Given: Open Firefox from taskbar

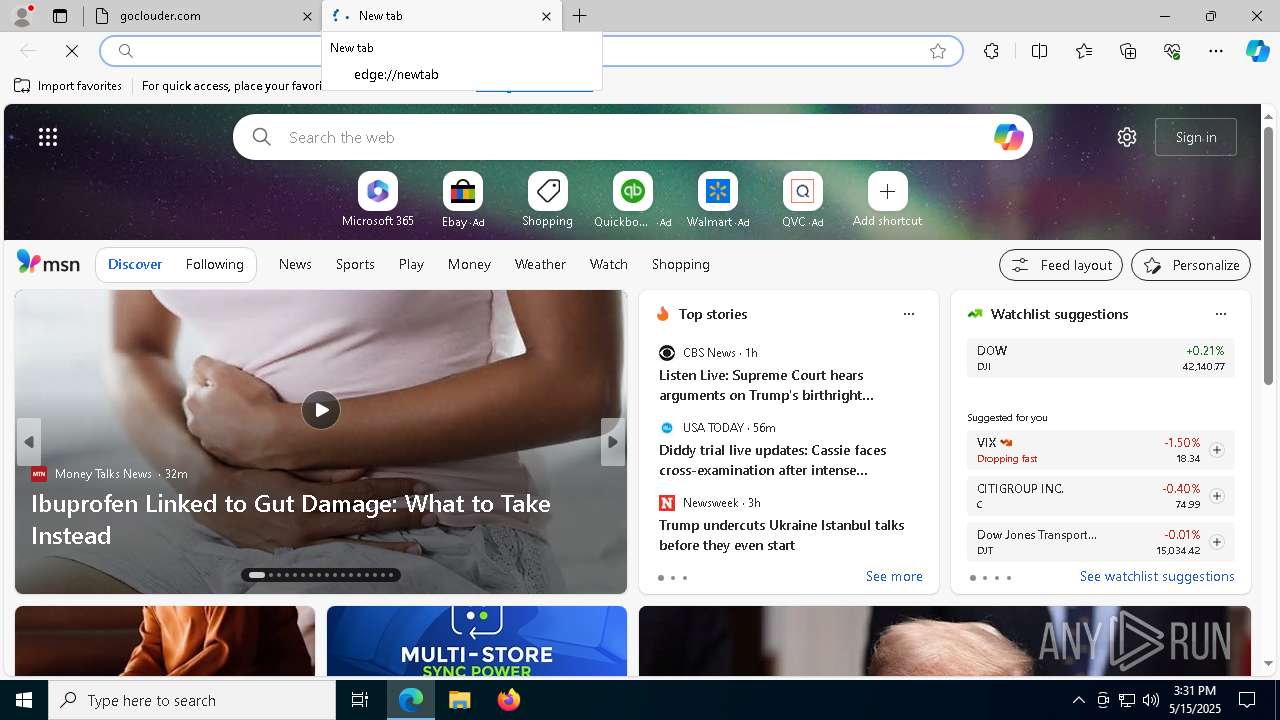Looking at the screenshot, I should (x=508, y=700).
